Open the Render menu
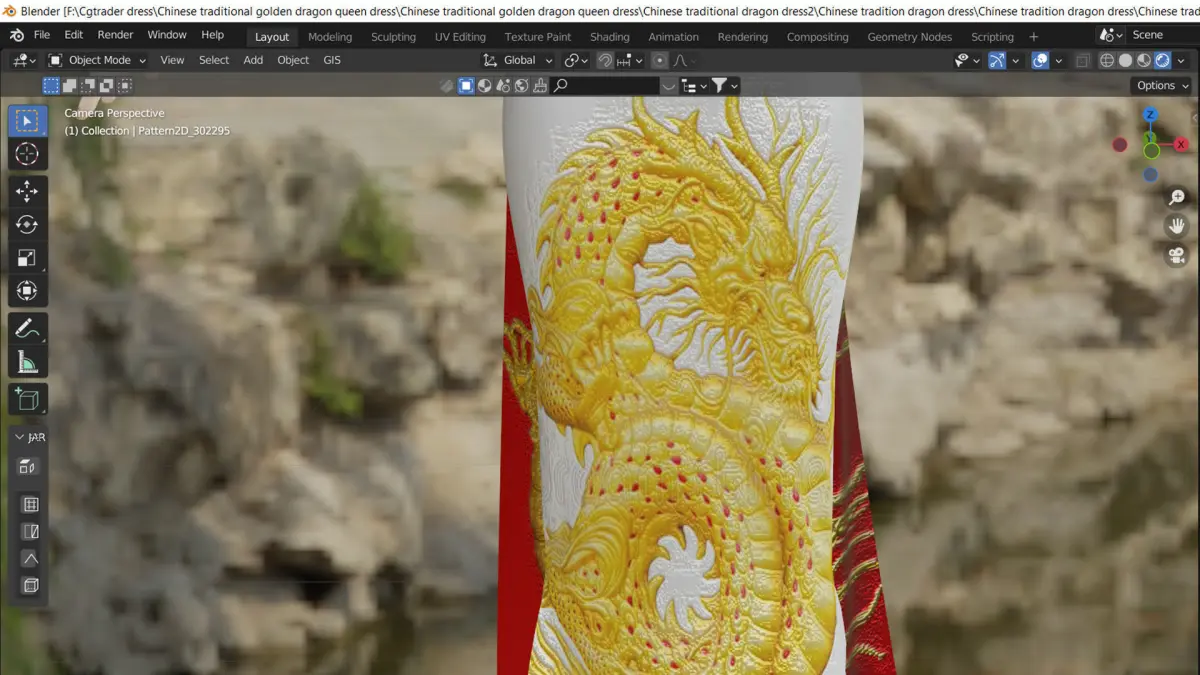This screenshot has width=1200, height=675. click(115, 35)
